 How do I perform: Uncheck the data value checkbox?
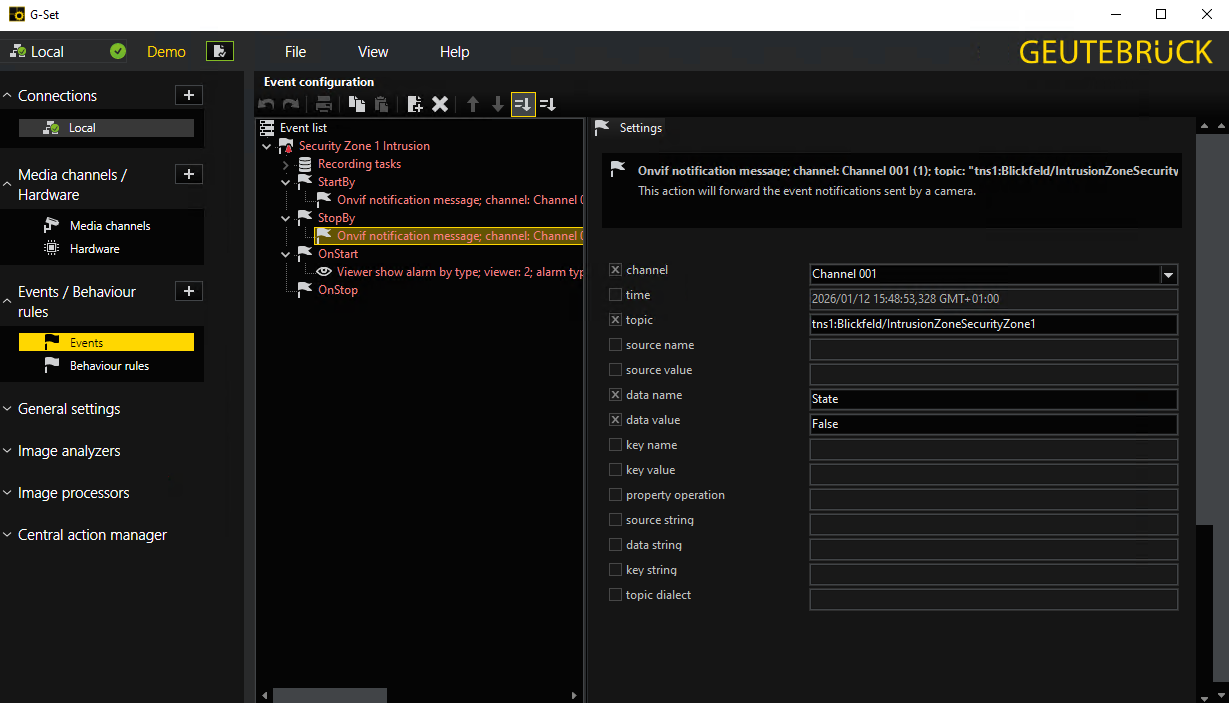[615, 420]
